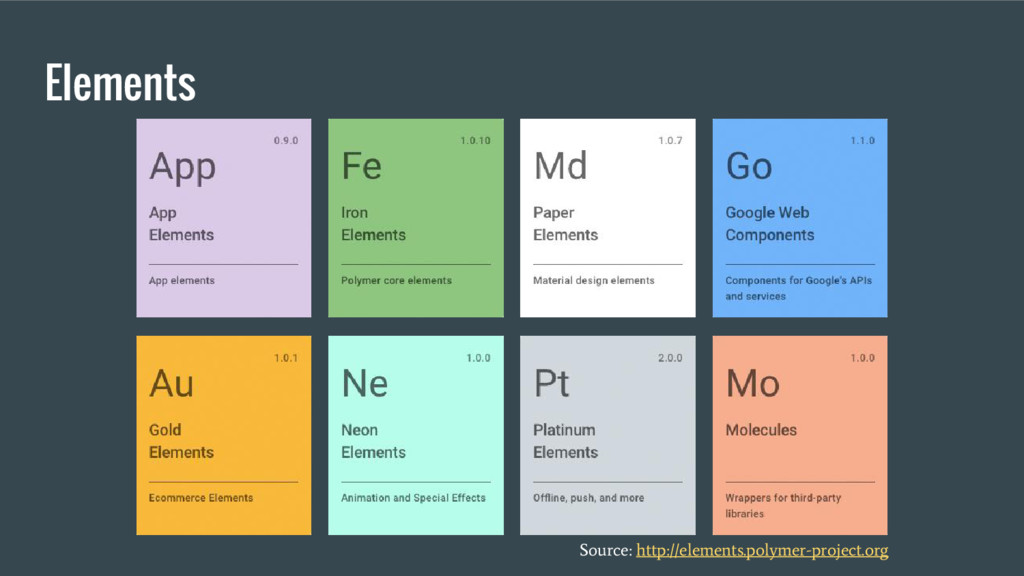Choose the Mo Molecules tile

pos(799,435)
